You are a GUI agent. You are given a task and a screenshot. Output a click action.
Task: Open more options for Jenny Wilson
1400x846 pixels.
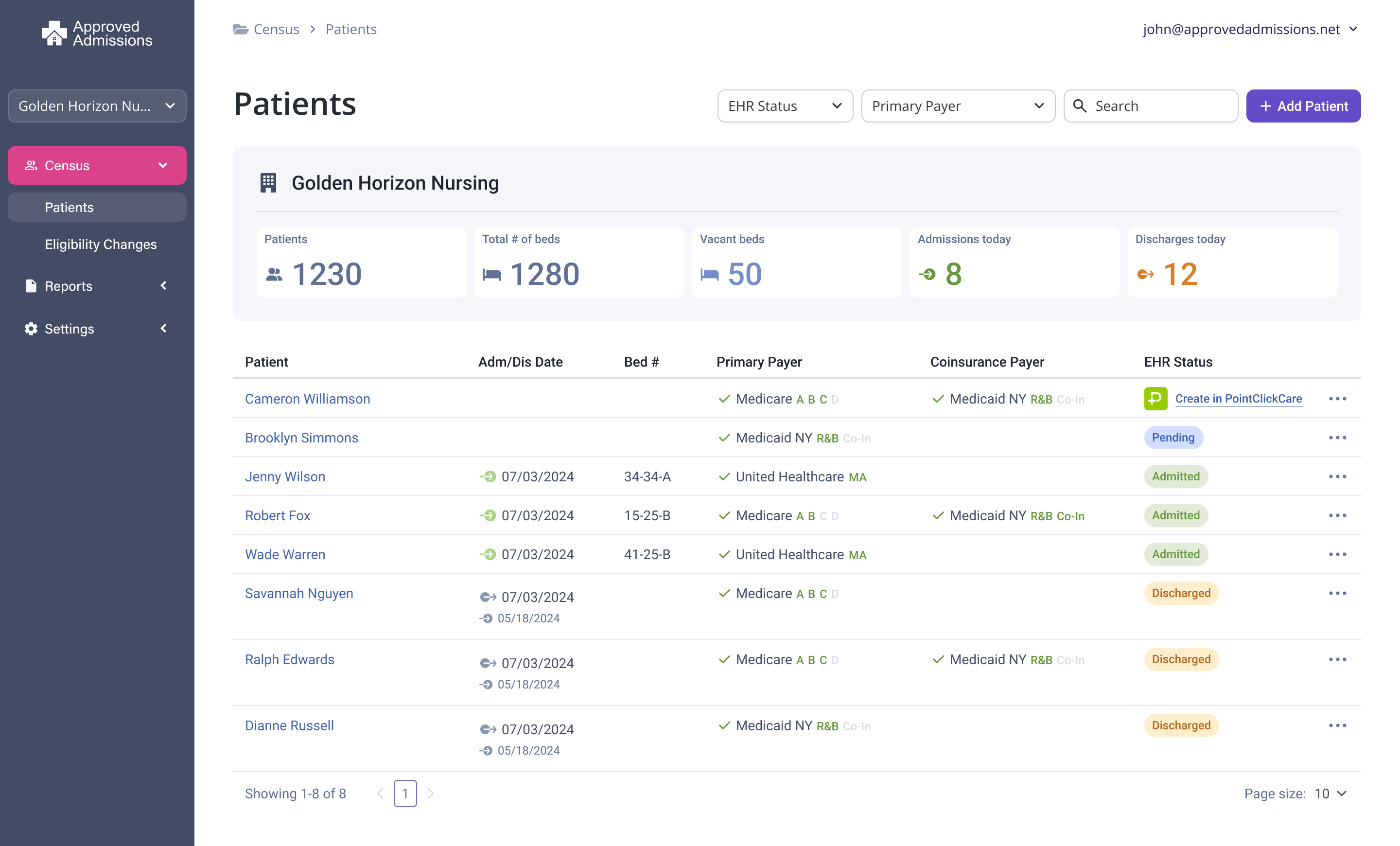coord(1337,476)
